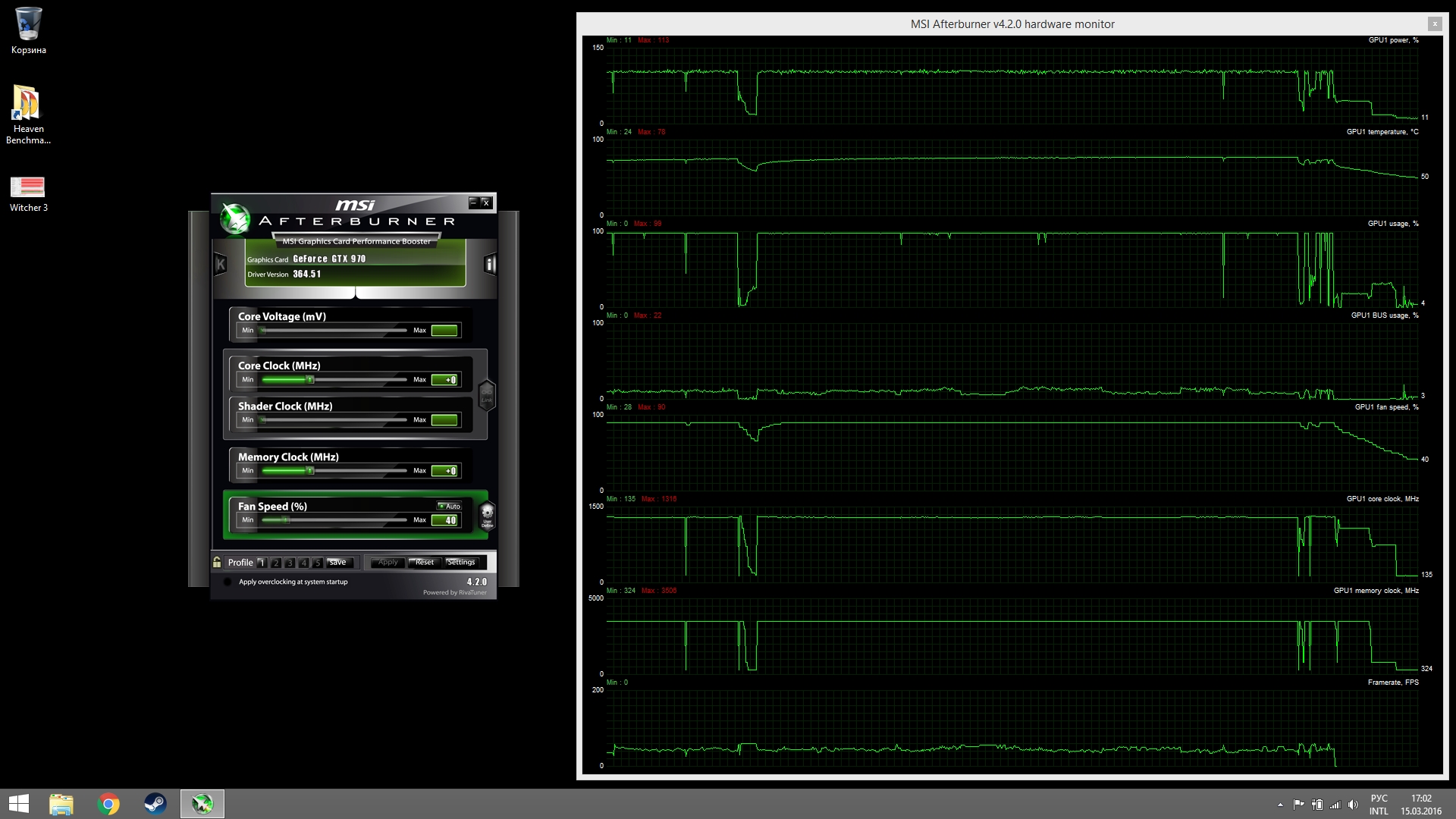Click the Shader Clock slider track
The width and height of the screenshot is (1456, 819).
pos(334,420)
